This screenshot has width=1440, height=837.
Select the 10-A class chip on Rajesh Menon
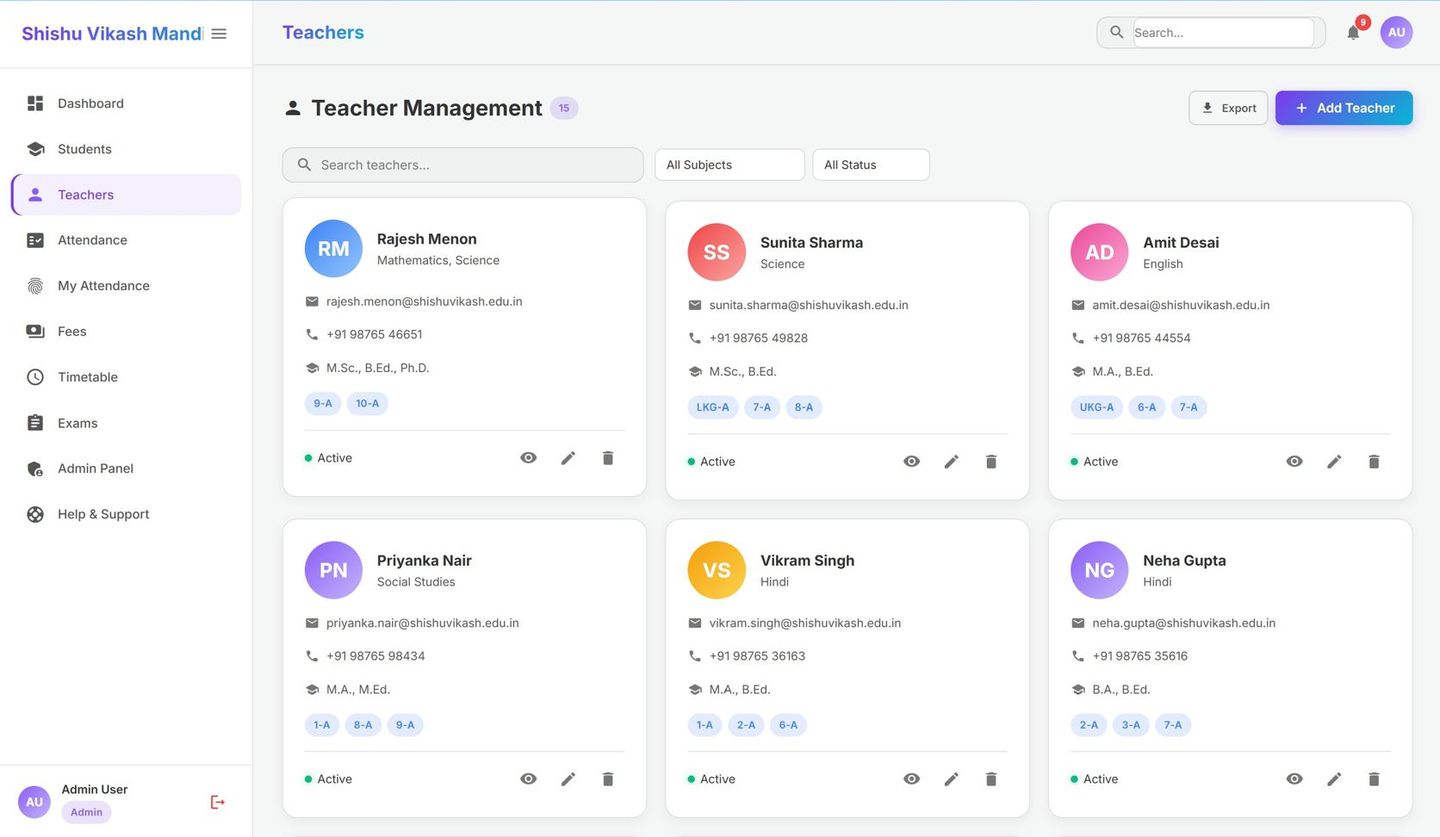367,404
